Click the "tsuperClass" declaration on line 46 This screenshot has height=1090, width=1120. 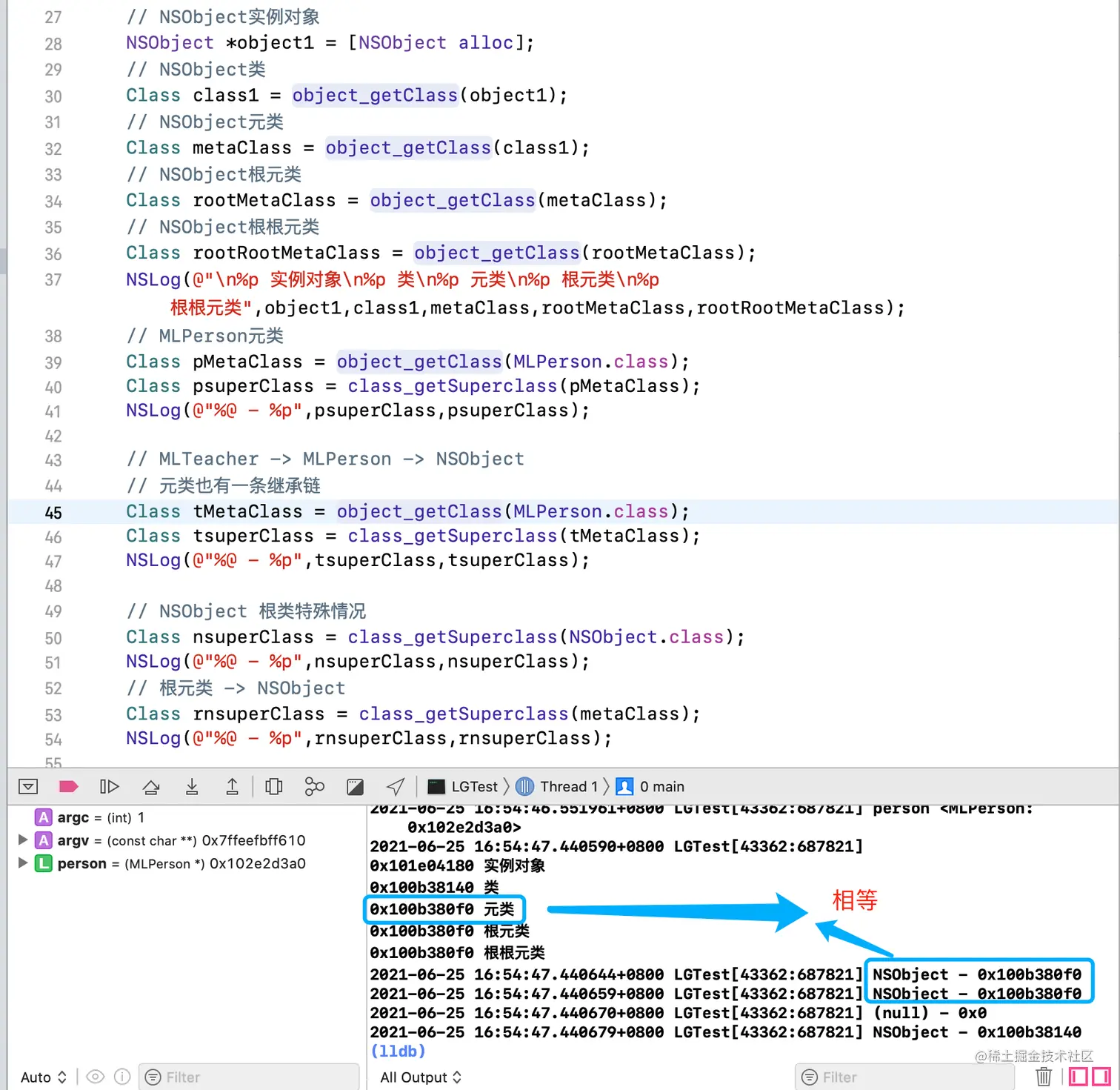click(253, 536)
